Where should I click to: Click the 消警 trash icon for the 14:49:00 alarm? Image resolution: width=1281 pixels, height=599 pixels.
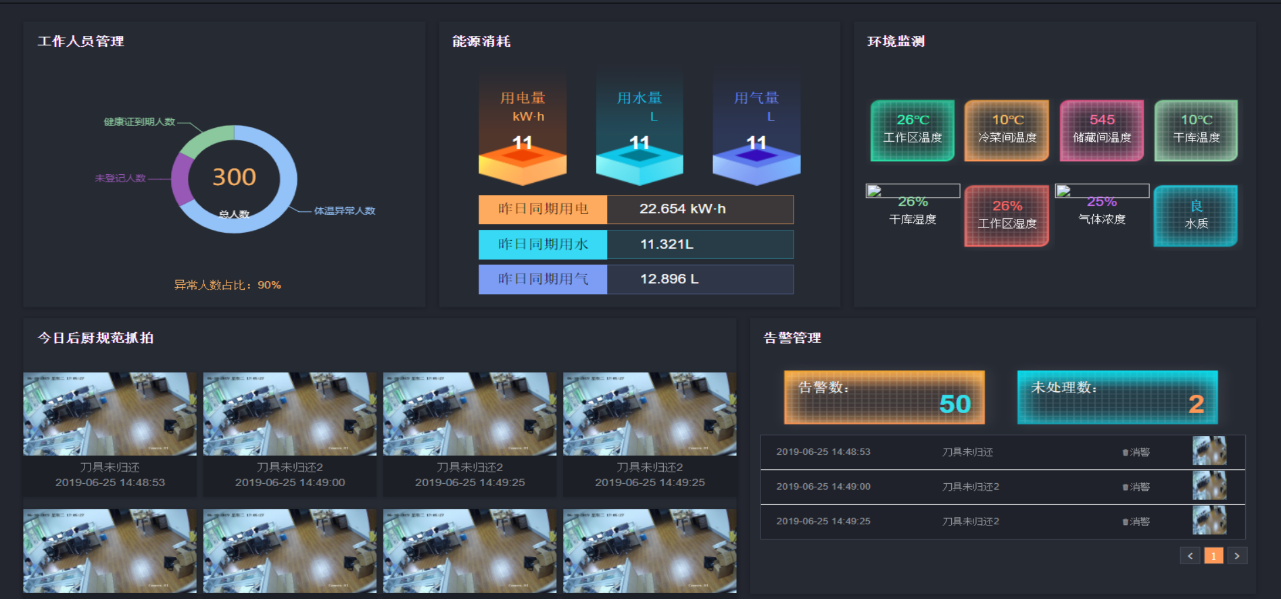coord(1125,487)
